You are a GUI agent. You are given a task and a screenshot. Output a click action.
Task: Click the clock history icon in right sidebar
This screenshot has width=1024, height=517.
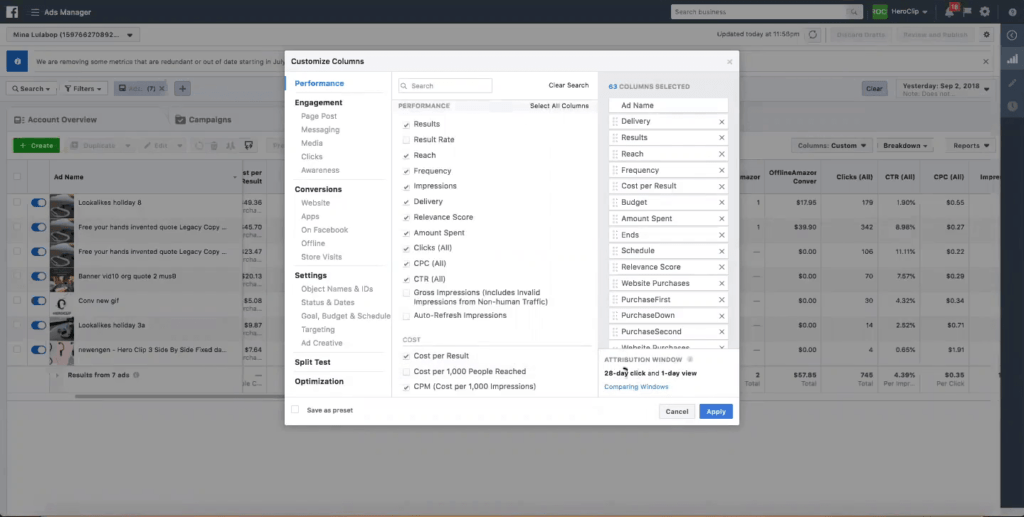click(x=1012, y=106)
